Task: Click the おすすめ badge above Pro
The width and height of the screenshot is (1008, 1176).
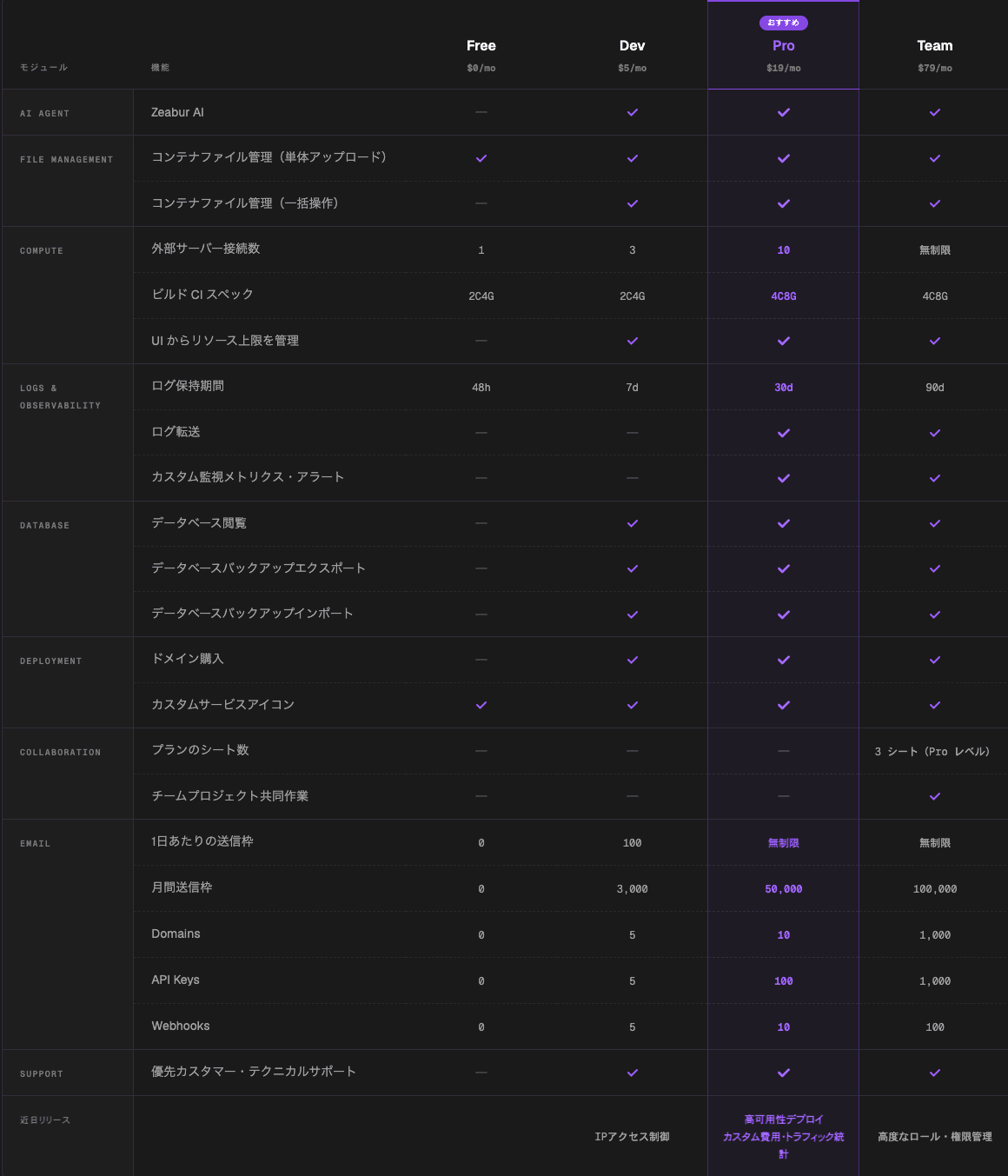Action: [783, 23]
